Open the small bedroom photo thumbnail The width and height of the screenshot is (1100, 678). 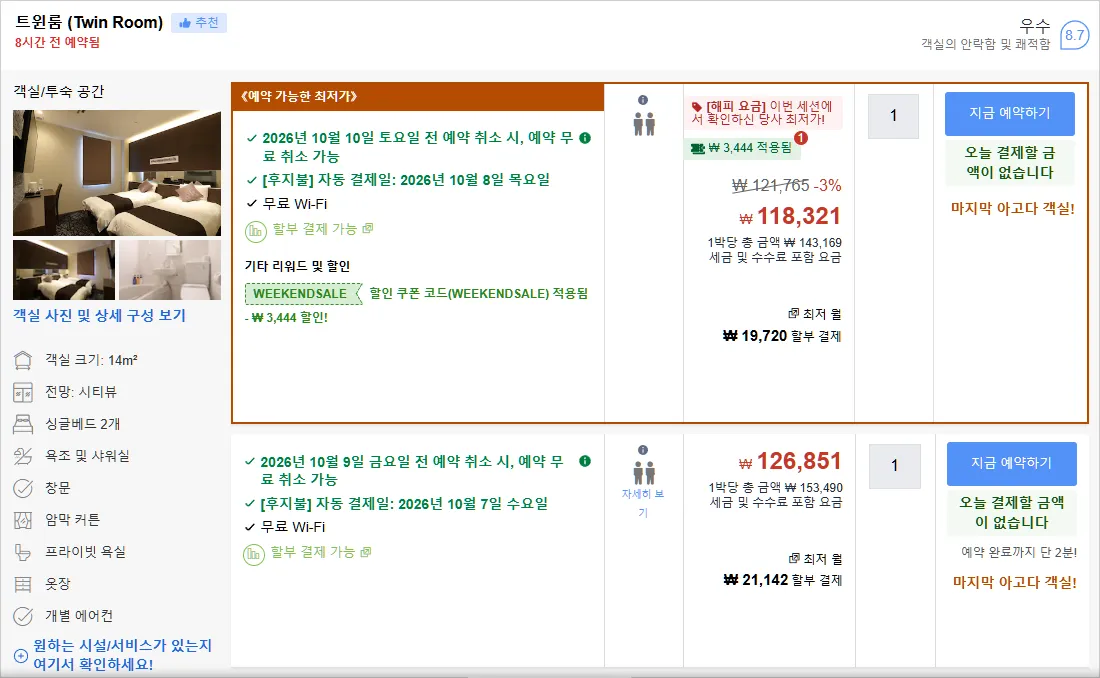(x=64, y=270)
